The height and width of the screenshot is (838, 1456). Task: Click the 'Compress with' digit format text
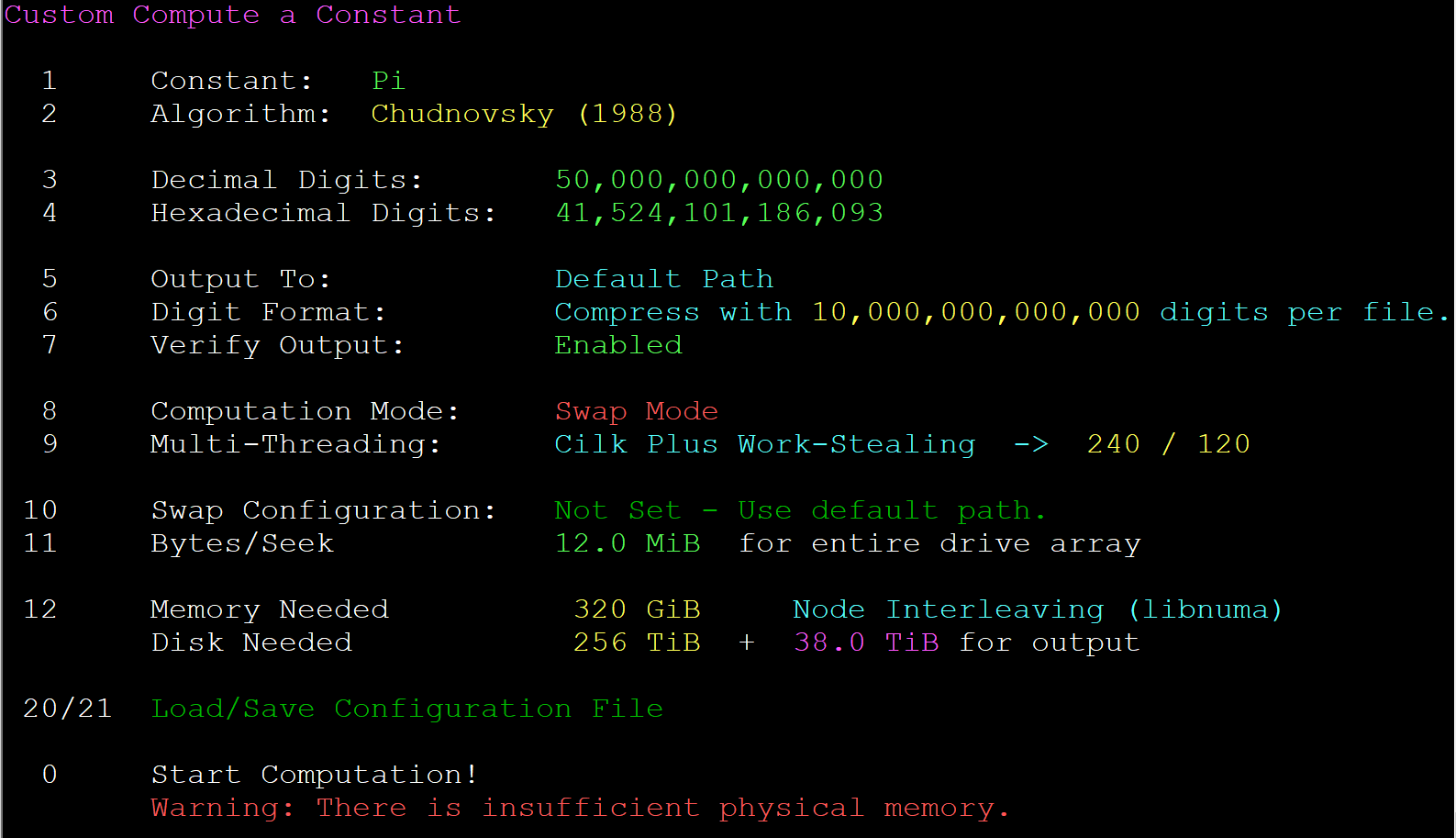[x=673, y=312]
